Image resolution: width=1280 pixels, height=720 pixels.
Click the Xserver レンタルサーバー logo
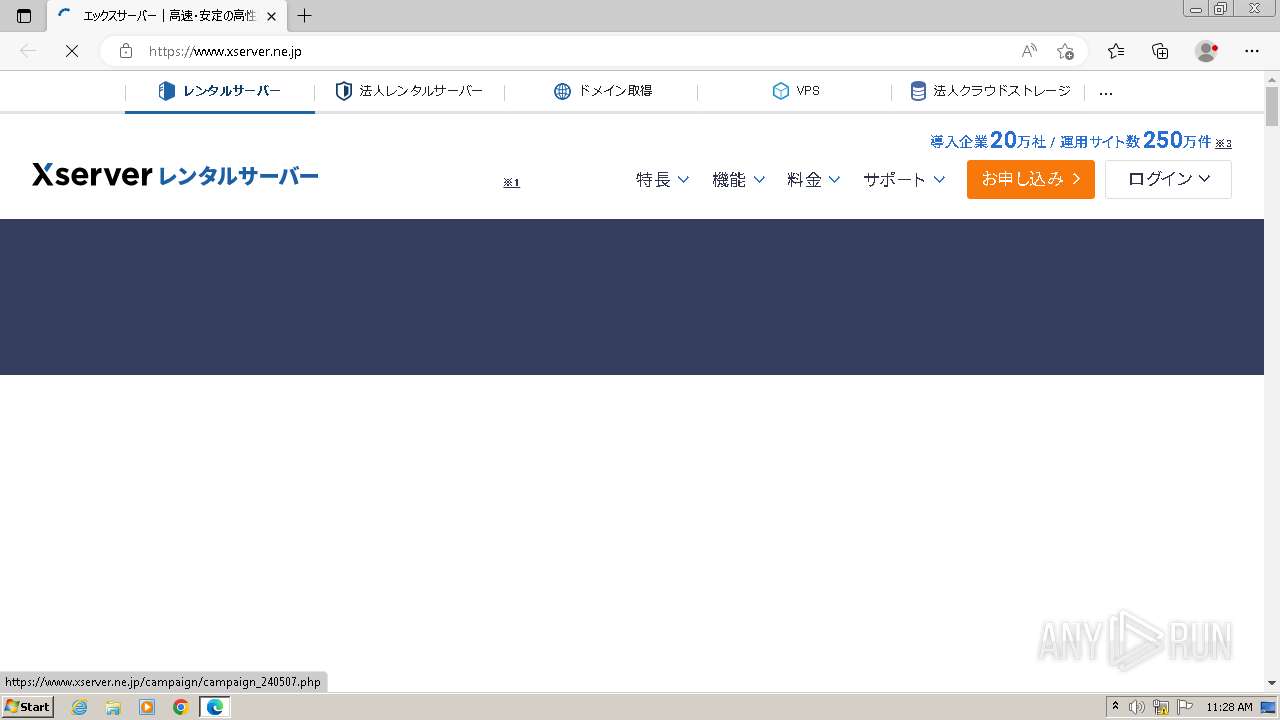[x=175, y=176]
